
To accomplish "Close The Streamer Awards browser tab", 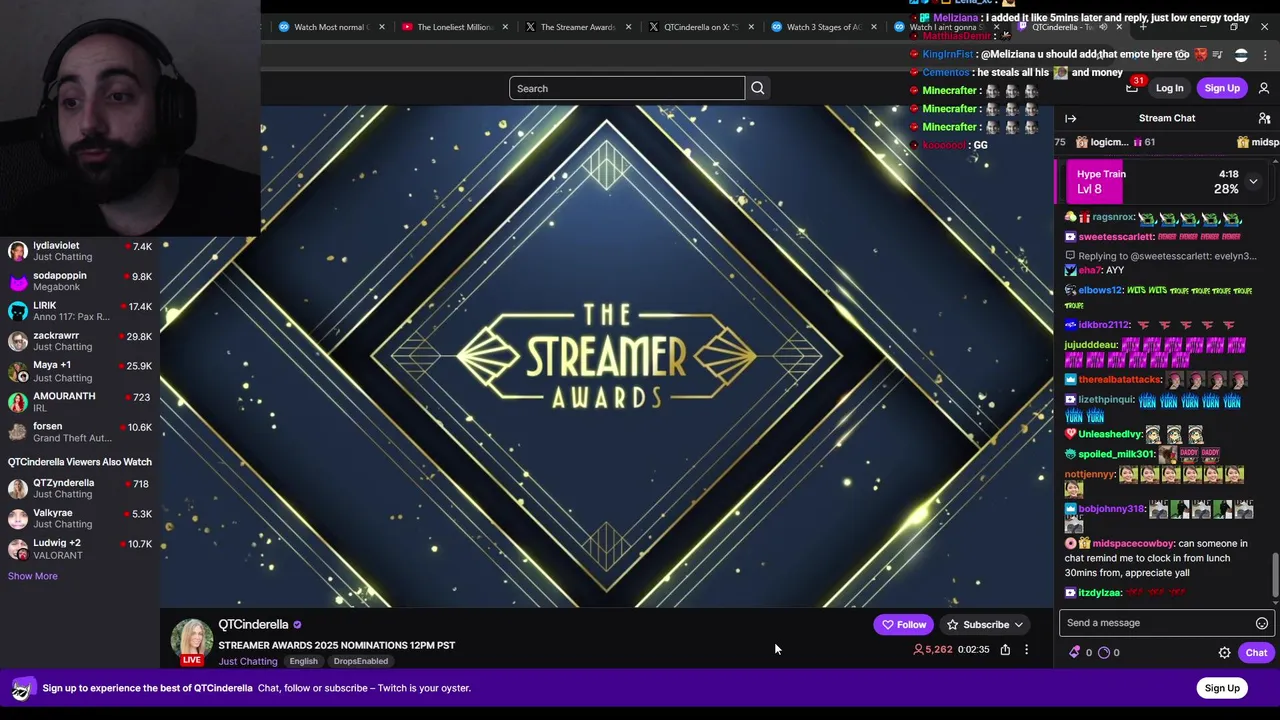I will pyautogui.click(x=628, y=27).
